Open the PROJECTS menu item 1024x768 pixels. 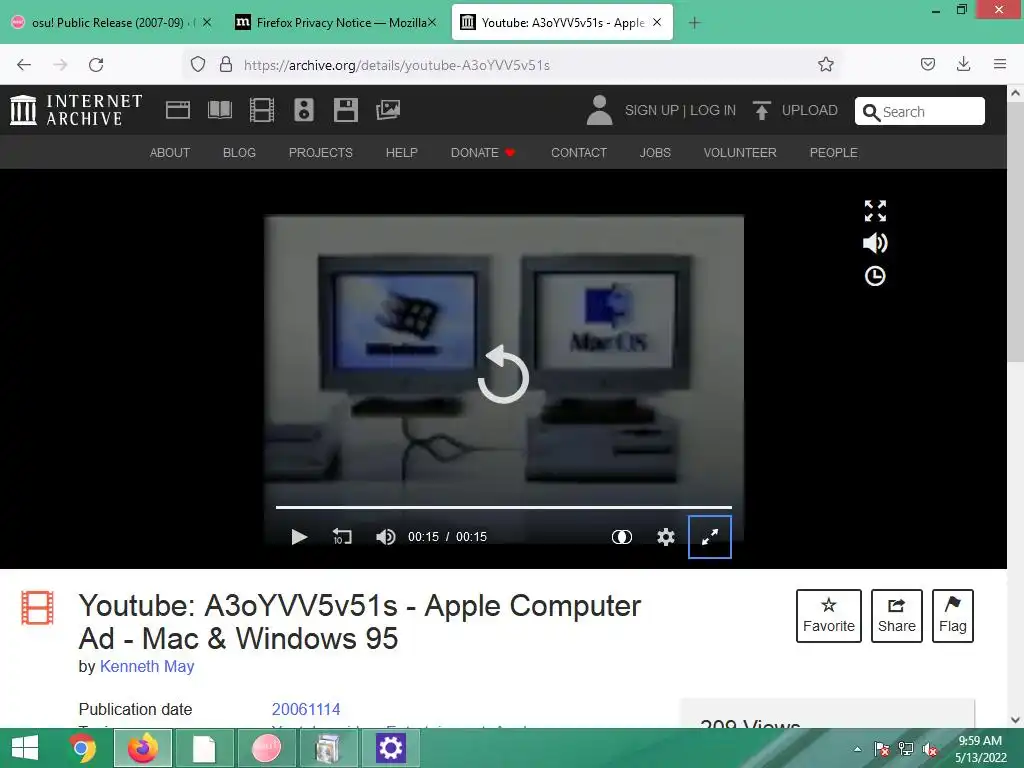coord(321,152)
